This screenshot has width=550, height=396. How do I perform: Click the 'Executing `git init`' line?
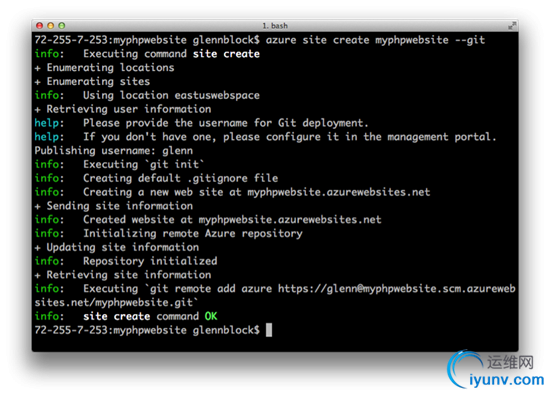pyautogui.click(x=120, y=164)
